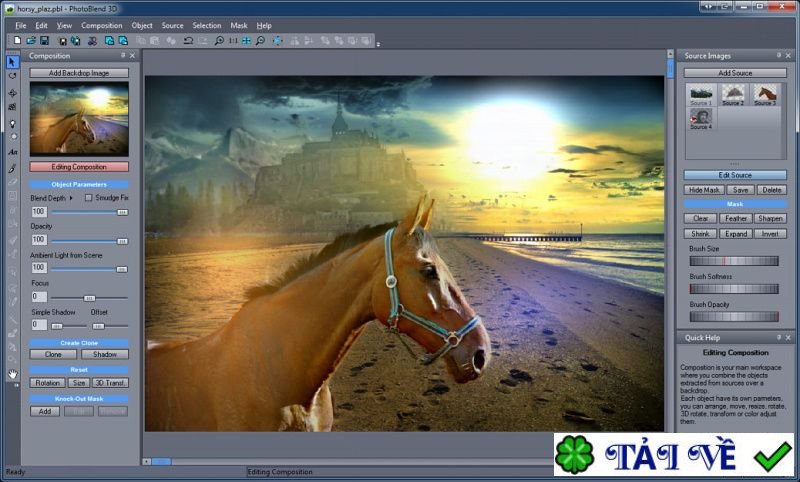
Task: Click the 3D Transf. reset button
Action: point(110,383)
